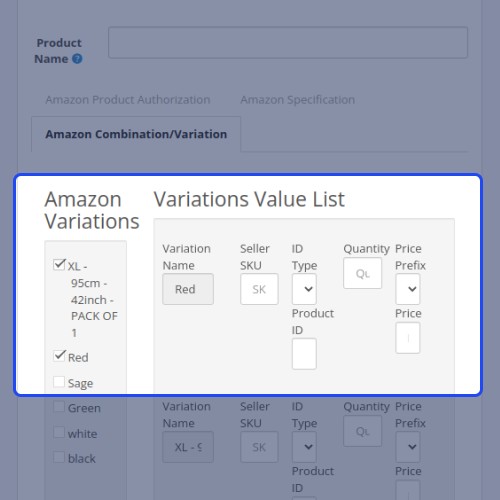The height and width of the screenshot is (500, 500).
Task: Enable the Sage variation checkbox
Action: (59, 382)
